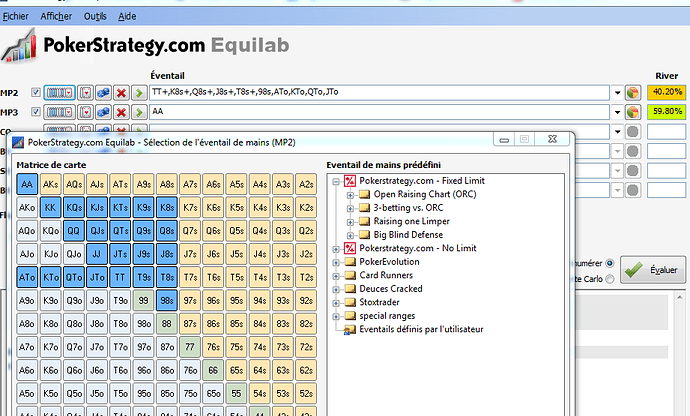Toggle 98s hand cell in matrix
Screen dimensions: 690x416
pos(166,300)
